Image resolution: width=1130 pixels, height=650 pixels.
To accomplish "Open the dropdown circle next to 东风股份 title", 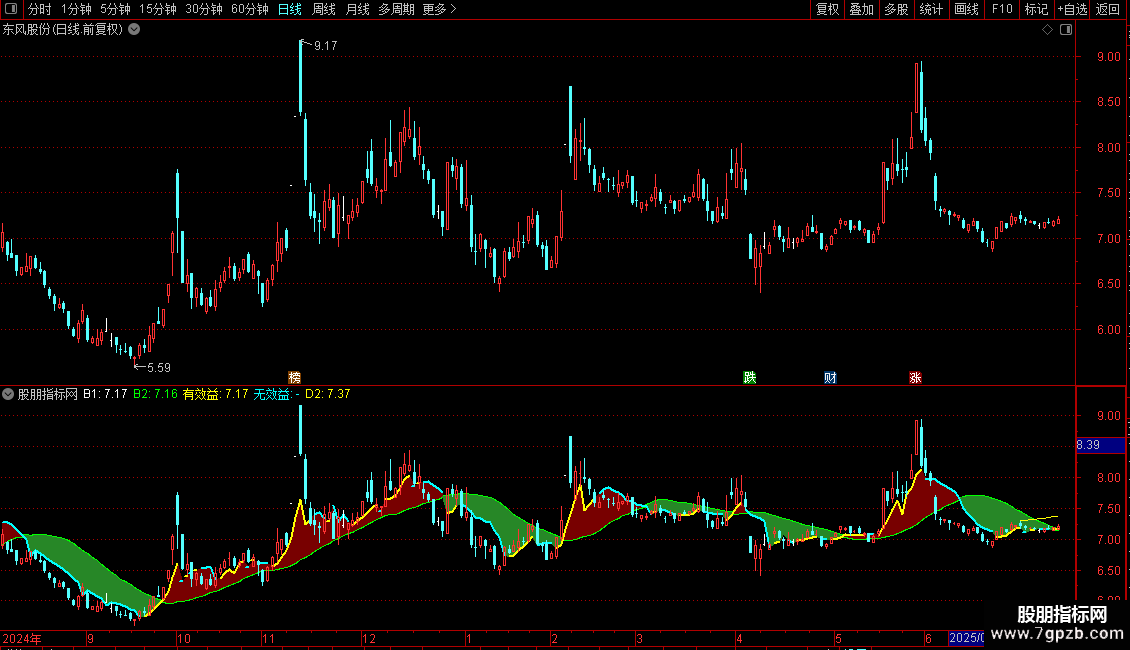I will pos(134,30).
